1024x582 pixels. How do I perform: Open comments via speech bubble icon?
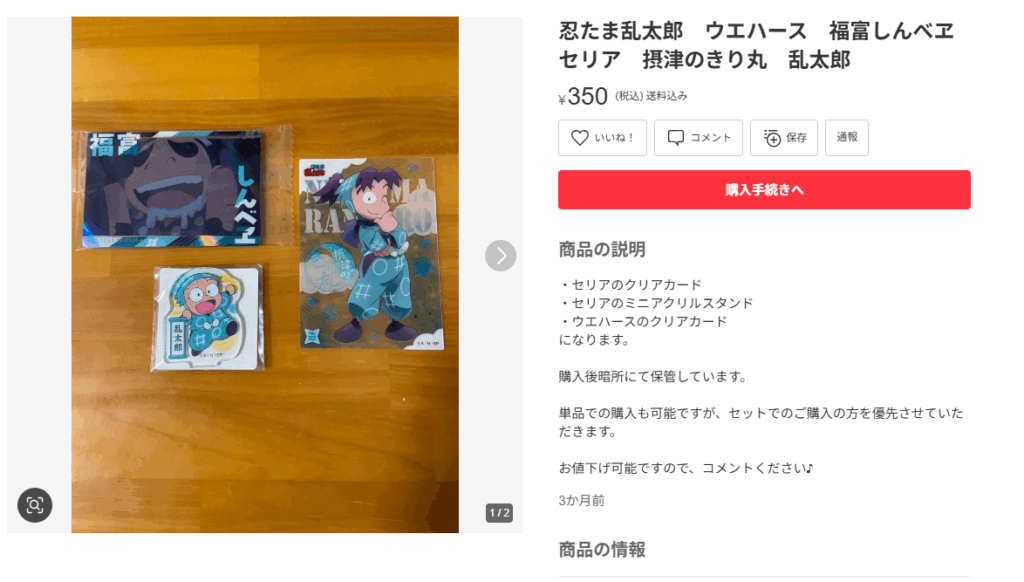pyautogui.click(x=675, y=138)
